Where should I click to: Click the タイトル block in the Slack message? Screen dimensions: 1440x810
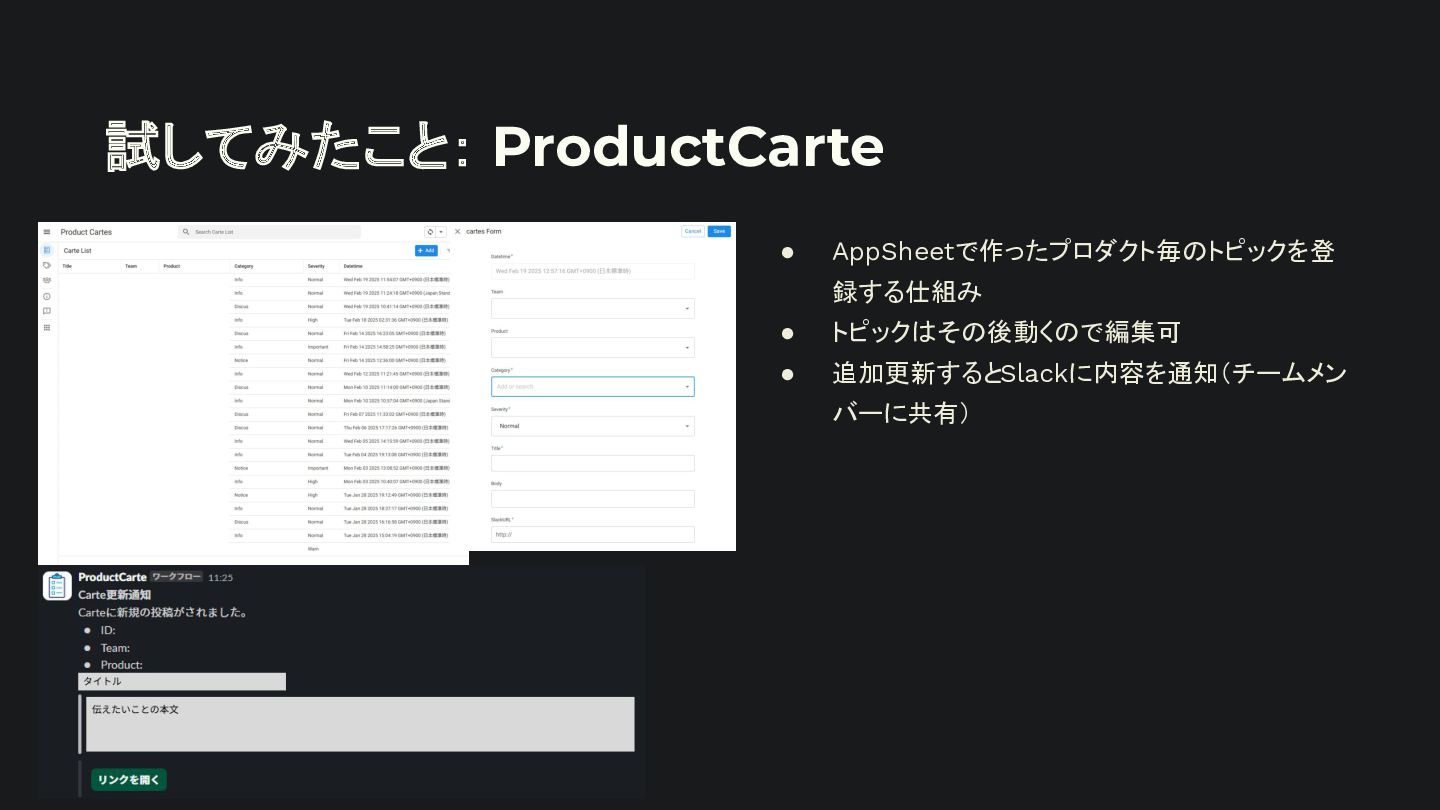[182, 682]
